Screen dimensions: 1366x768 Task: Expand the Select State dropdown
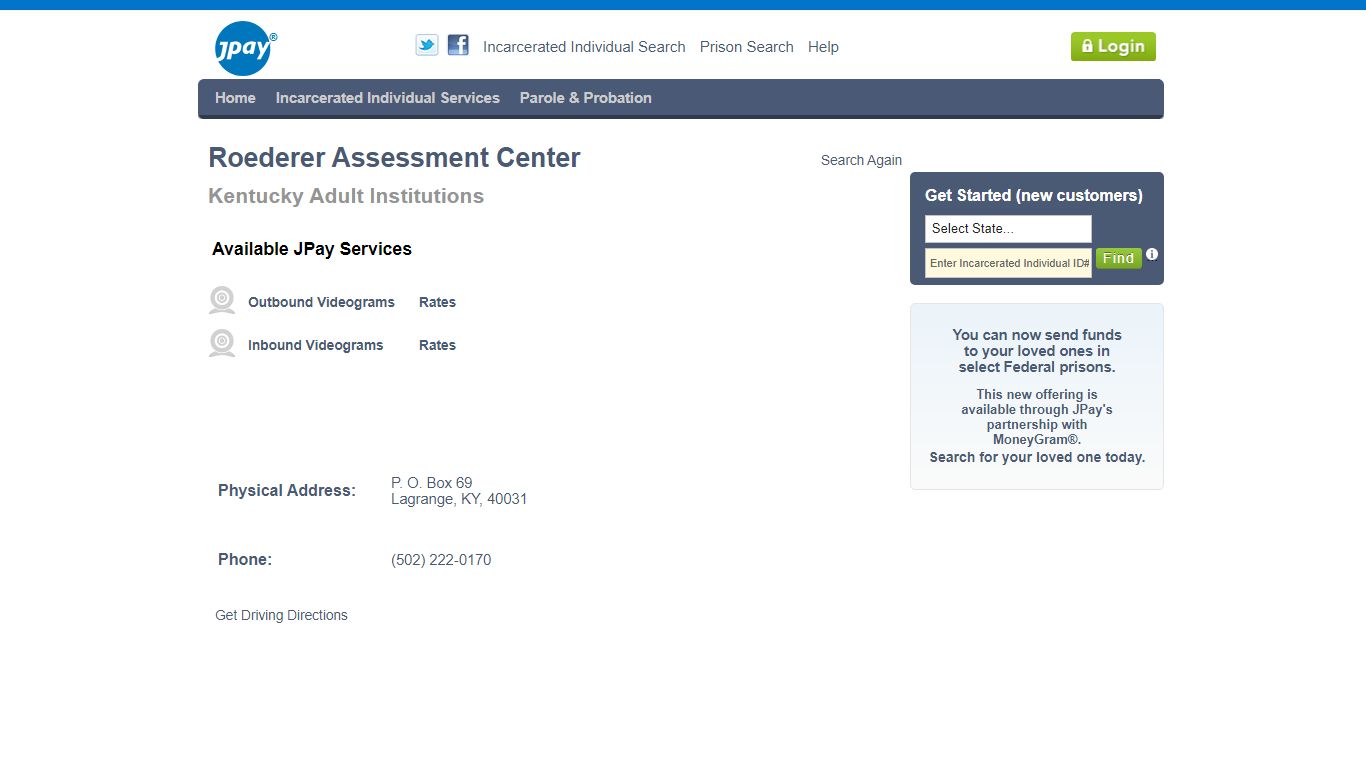[1008, 229]
